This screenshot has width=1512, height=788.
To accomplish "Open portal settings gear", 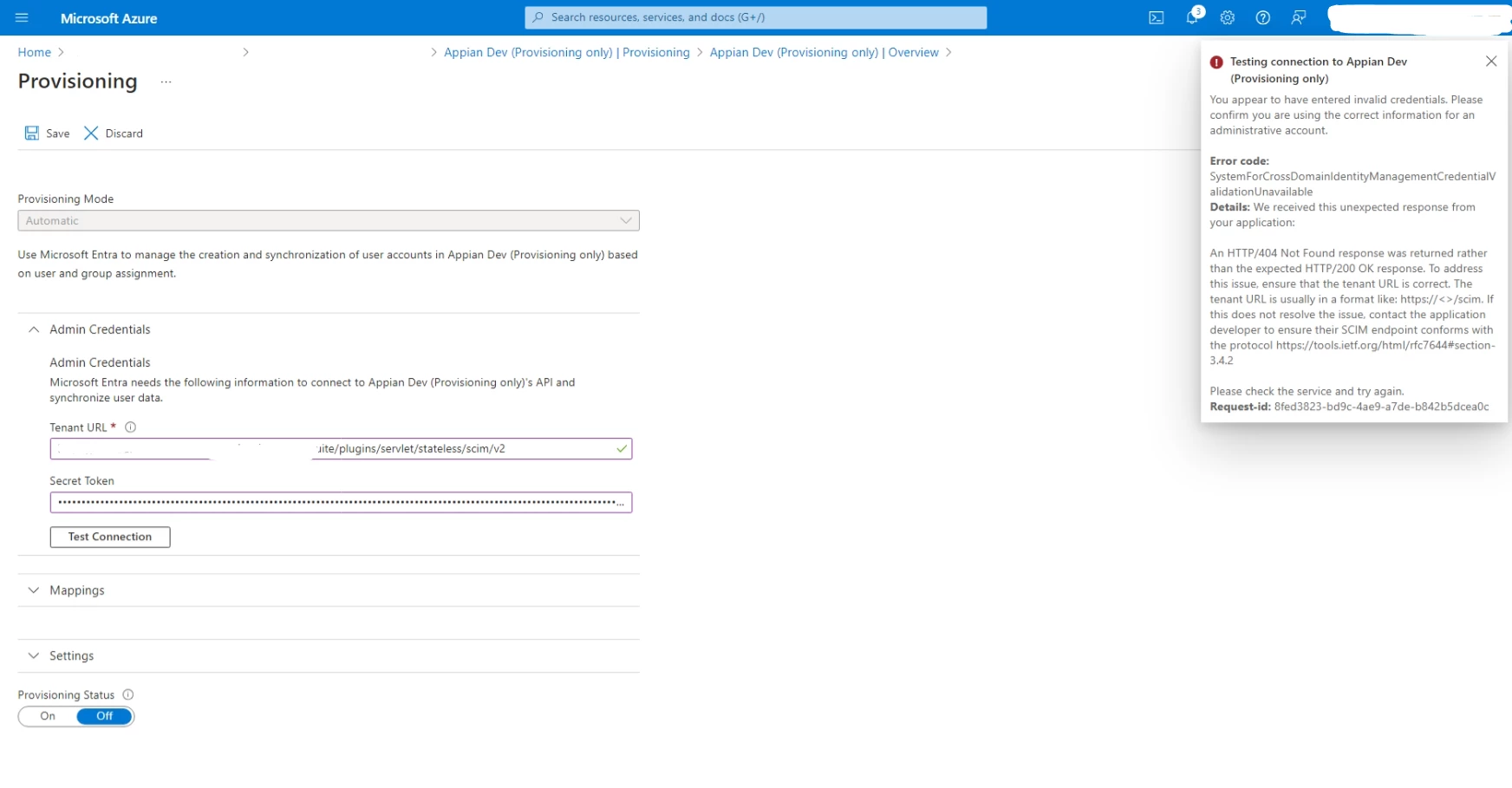I will [1228, 17].
